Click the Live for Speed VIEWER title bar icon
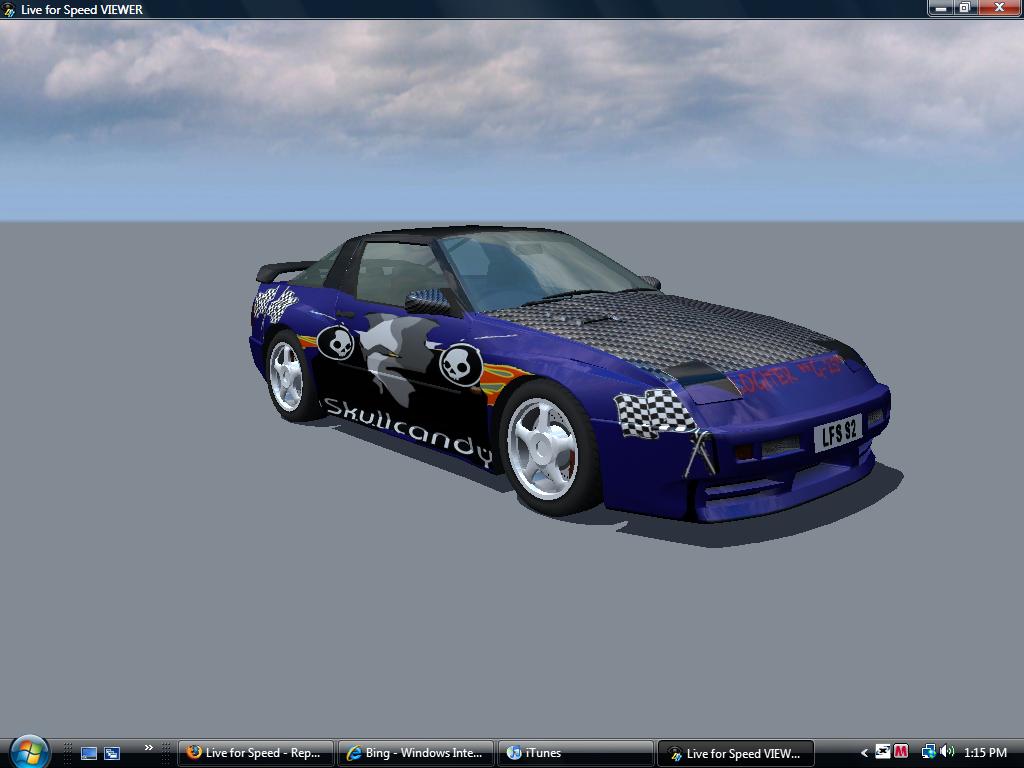Screen dimensions: 1024x768 [9, 10]
